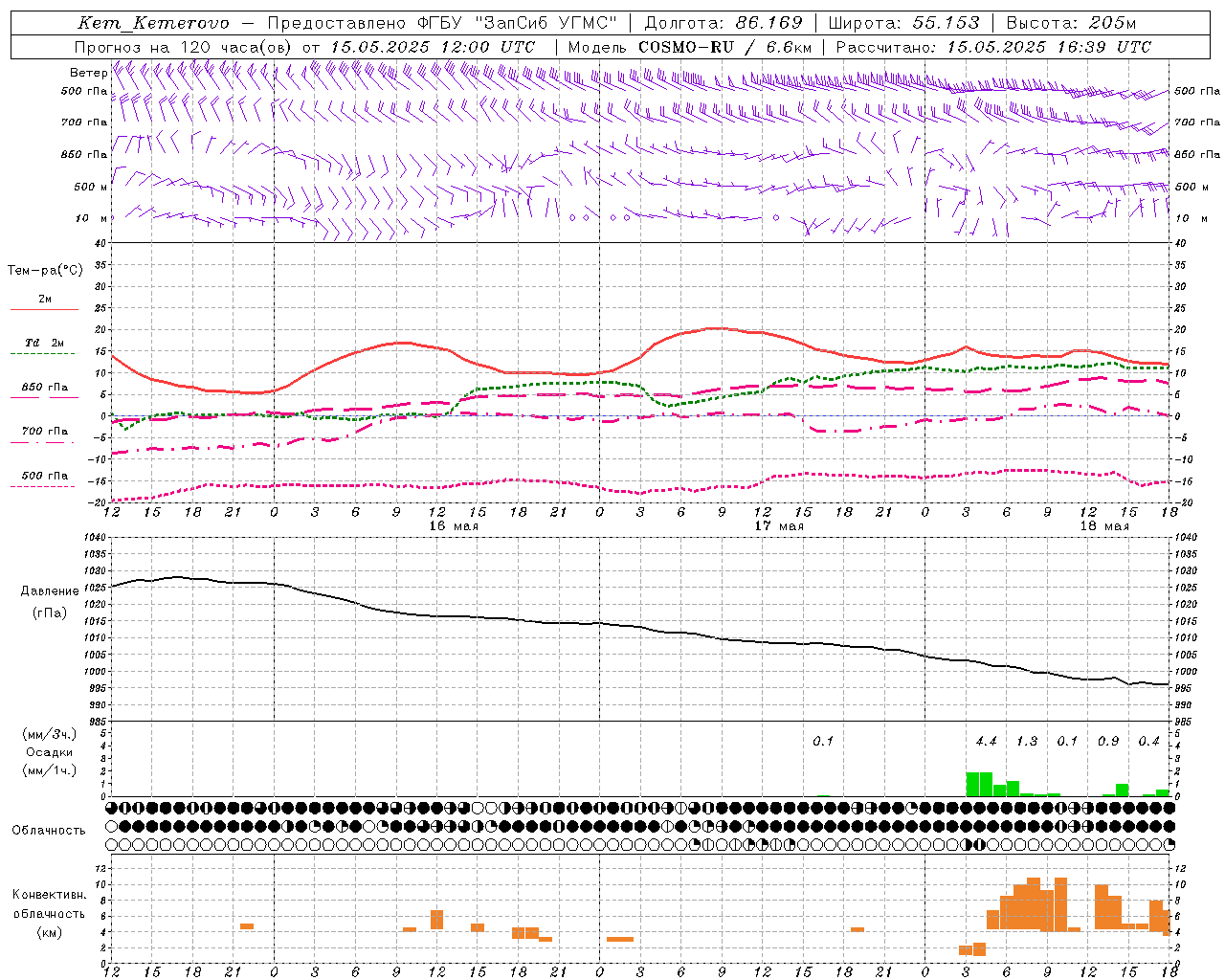
Task: Click the 'Осадки' precipitation label
Action: click(49, 752)
